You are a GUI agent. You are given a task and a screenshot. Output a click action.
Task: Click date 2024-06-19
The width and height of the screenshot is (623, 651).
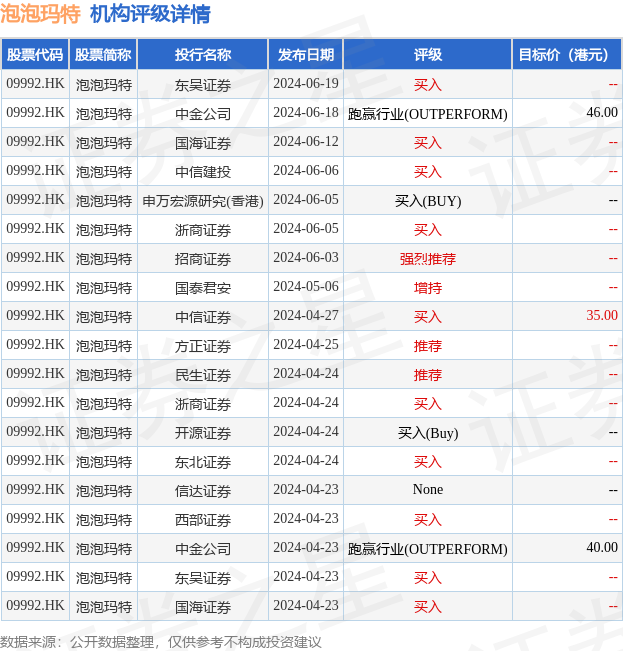pyautogui.click(x=306, y=84)
